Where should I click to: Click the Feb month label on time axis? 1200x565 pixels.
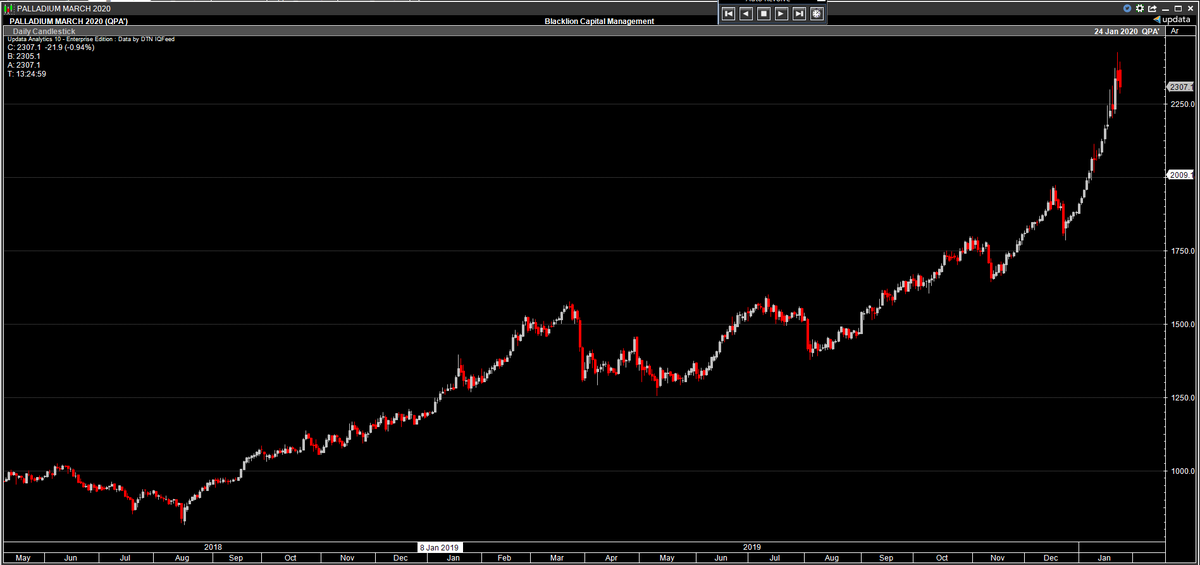point(504,558)
